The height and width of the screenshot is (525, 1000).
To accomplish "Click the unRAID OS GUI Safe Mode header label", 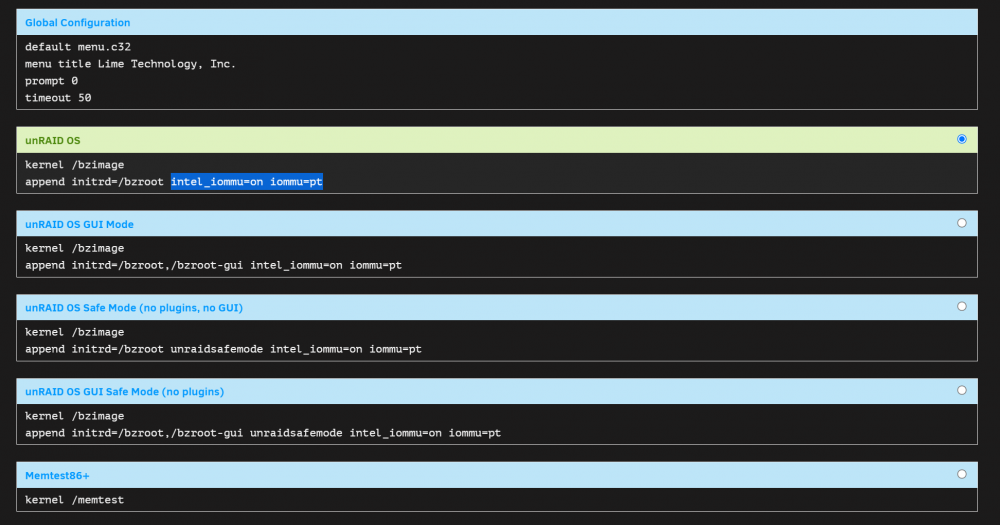I will (x=124, y=392).
